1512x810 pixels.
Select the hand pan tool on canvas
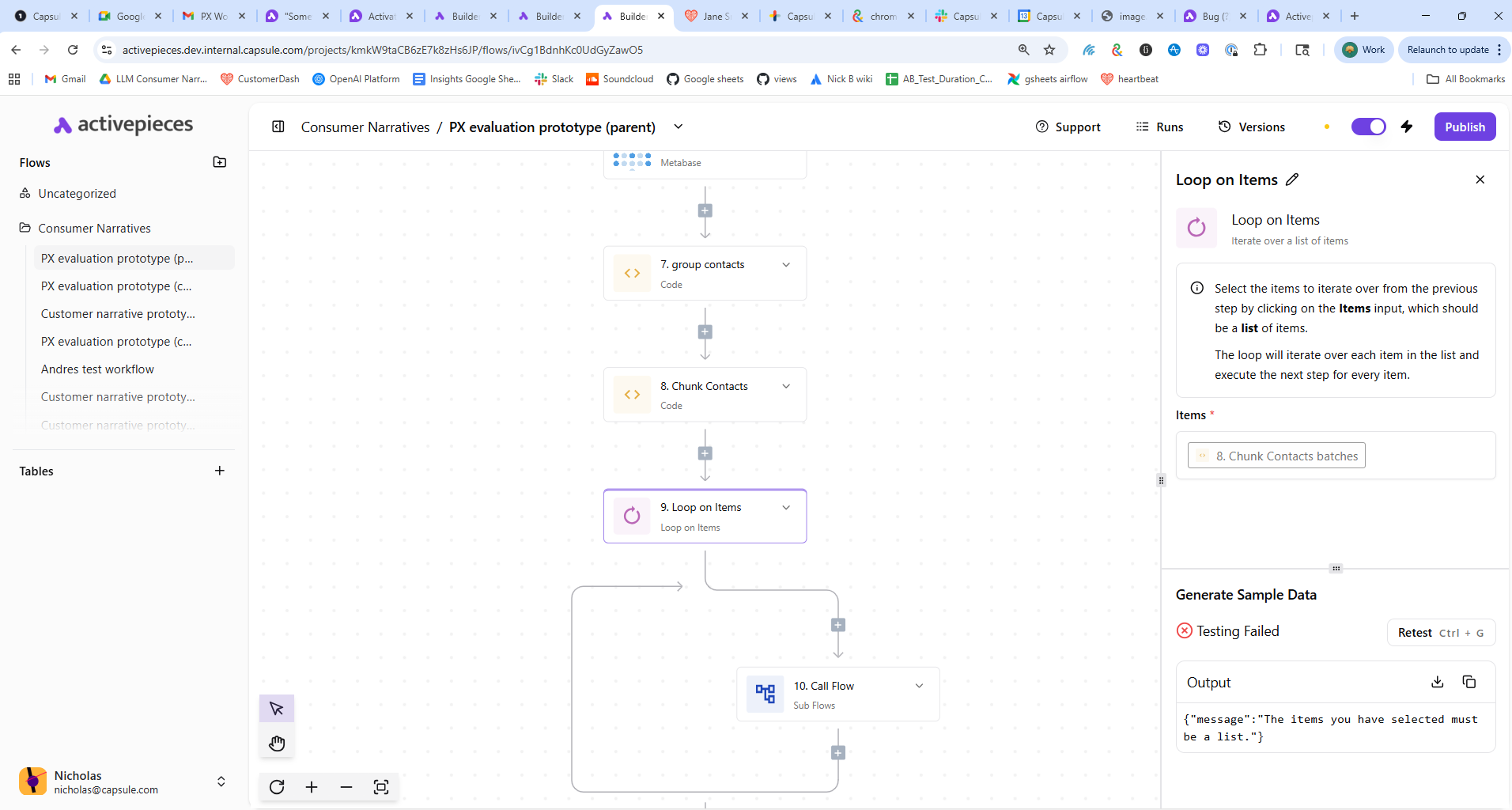click(x=277, y=743)
